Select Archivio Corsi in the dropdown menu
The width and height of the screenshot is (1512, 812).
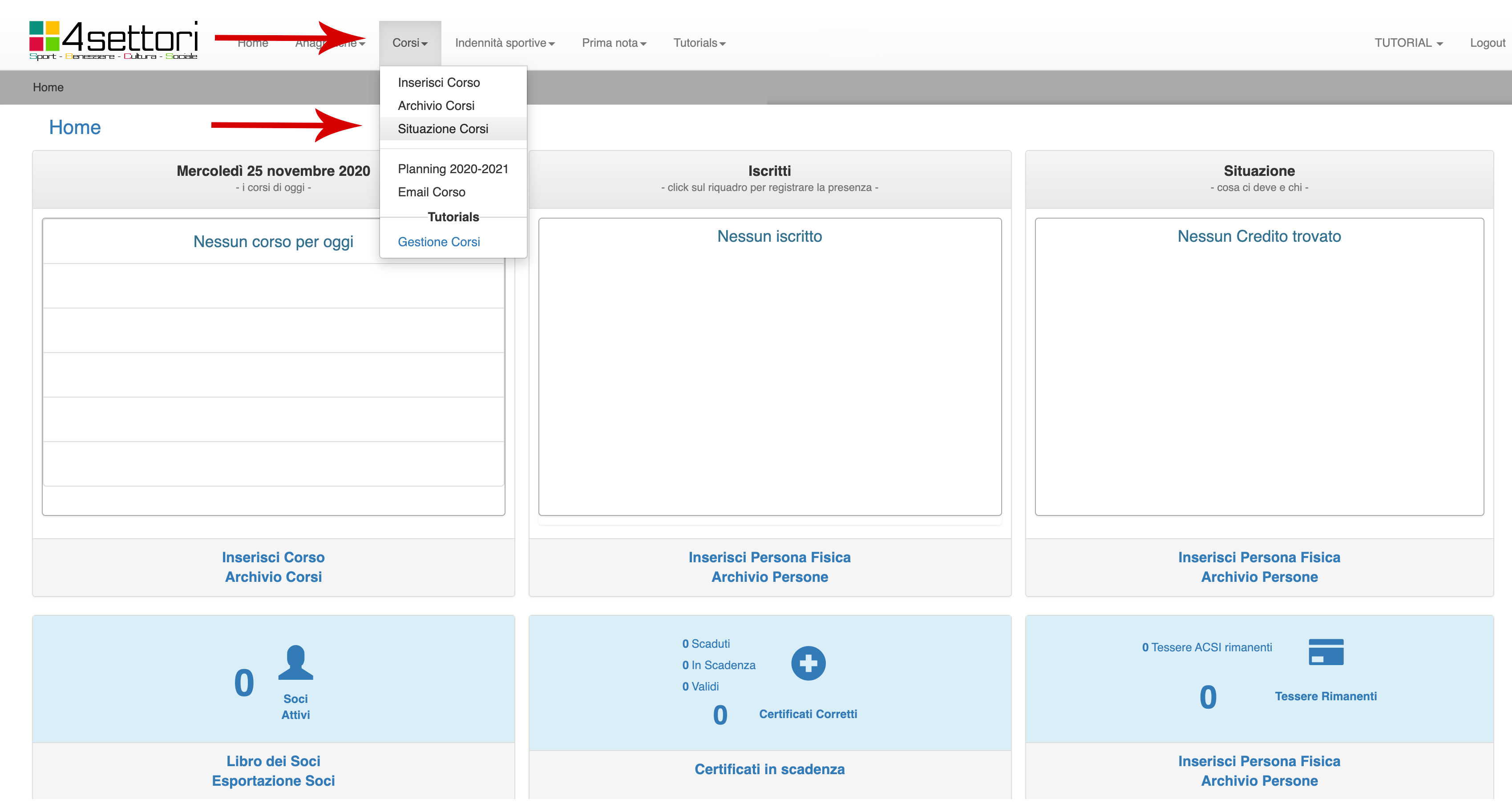tap(436, 106)
